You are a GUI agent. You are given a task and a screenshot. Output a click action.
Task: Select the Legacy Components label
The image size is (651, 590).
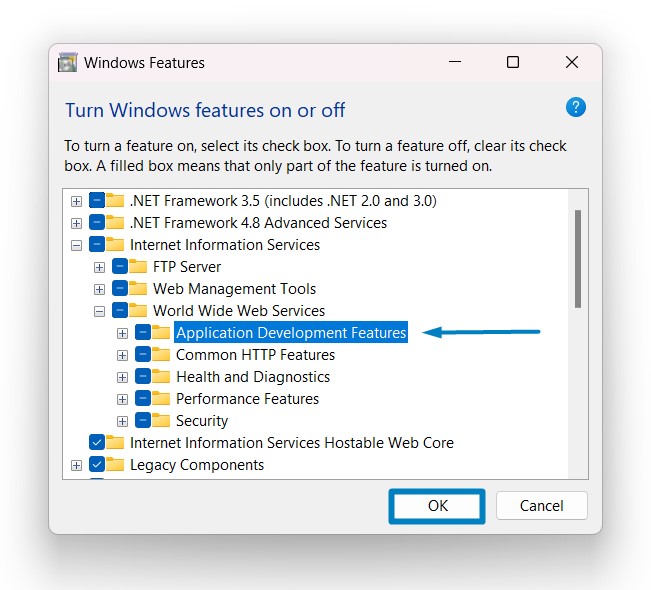[x=197, y=465]
